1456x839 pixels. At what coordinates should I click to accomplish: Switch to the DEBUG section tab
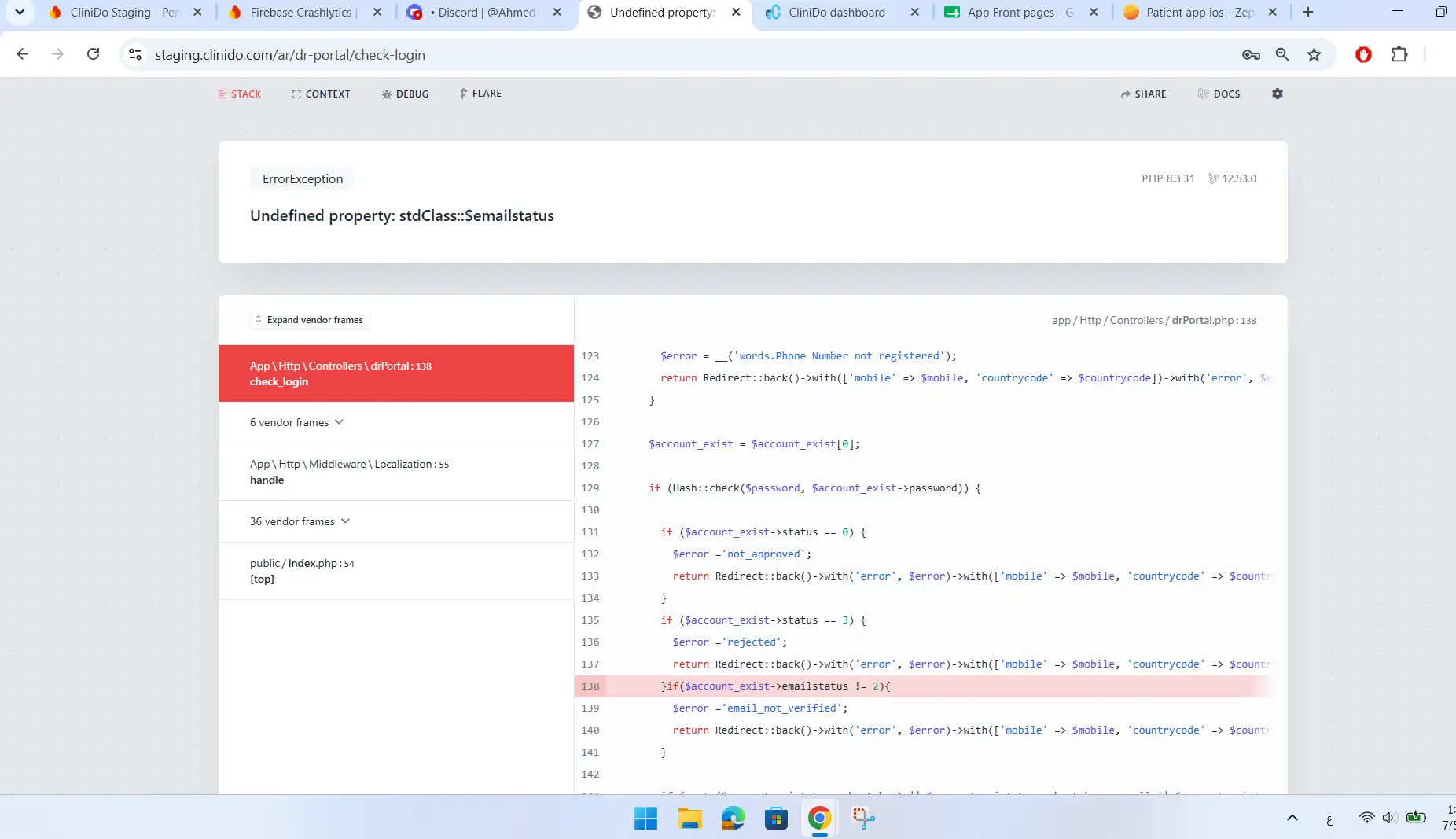pos(405,94)
